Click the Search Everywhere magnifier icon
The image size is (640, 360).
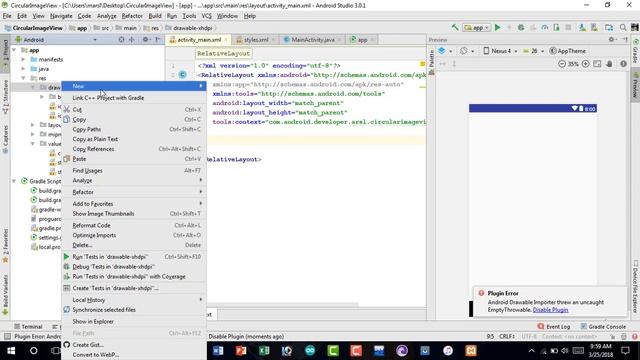pyautogui.click(x=623, y=28)
